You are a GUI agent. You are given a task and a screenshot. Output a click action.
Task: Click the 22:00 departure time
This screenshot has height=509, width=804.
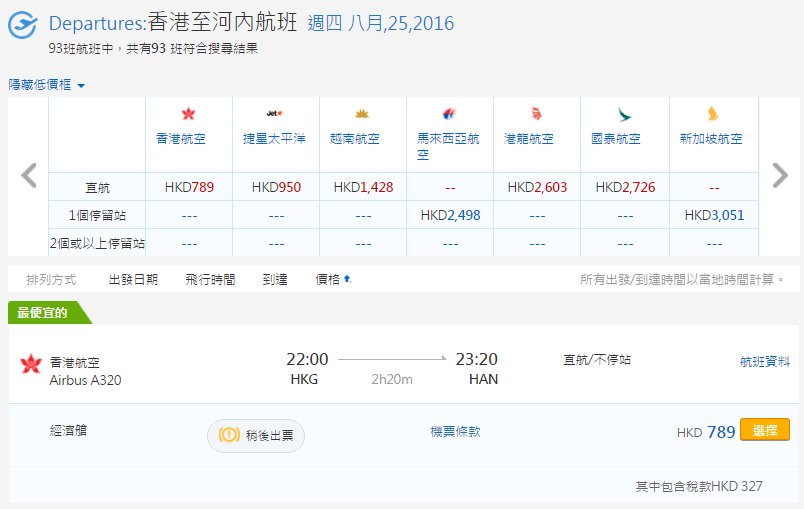pos(307,359)
